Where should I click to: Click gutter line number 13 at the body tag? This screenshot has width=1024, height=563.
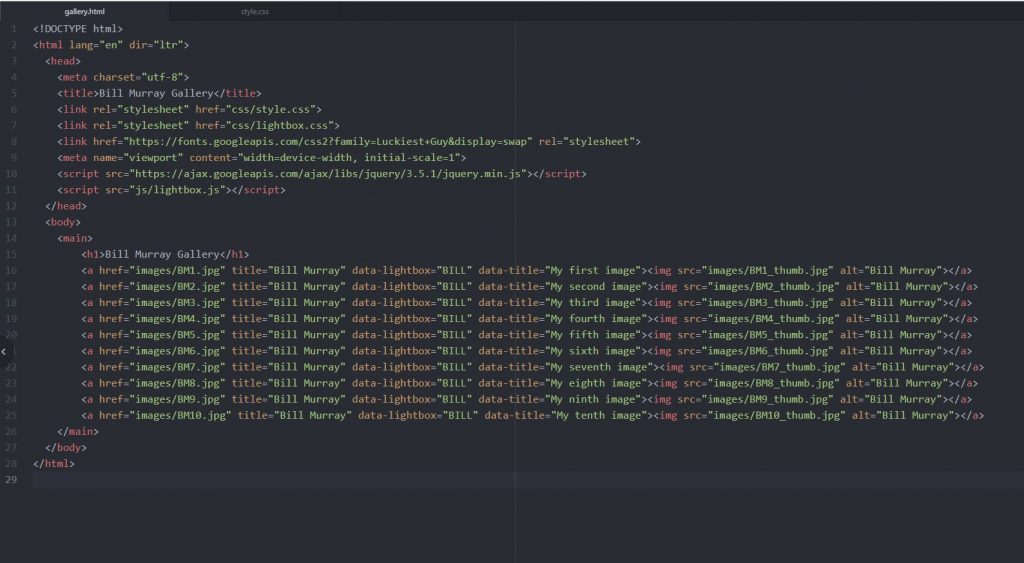[11, 222]
